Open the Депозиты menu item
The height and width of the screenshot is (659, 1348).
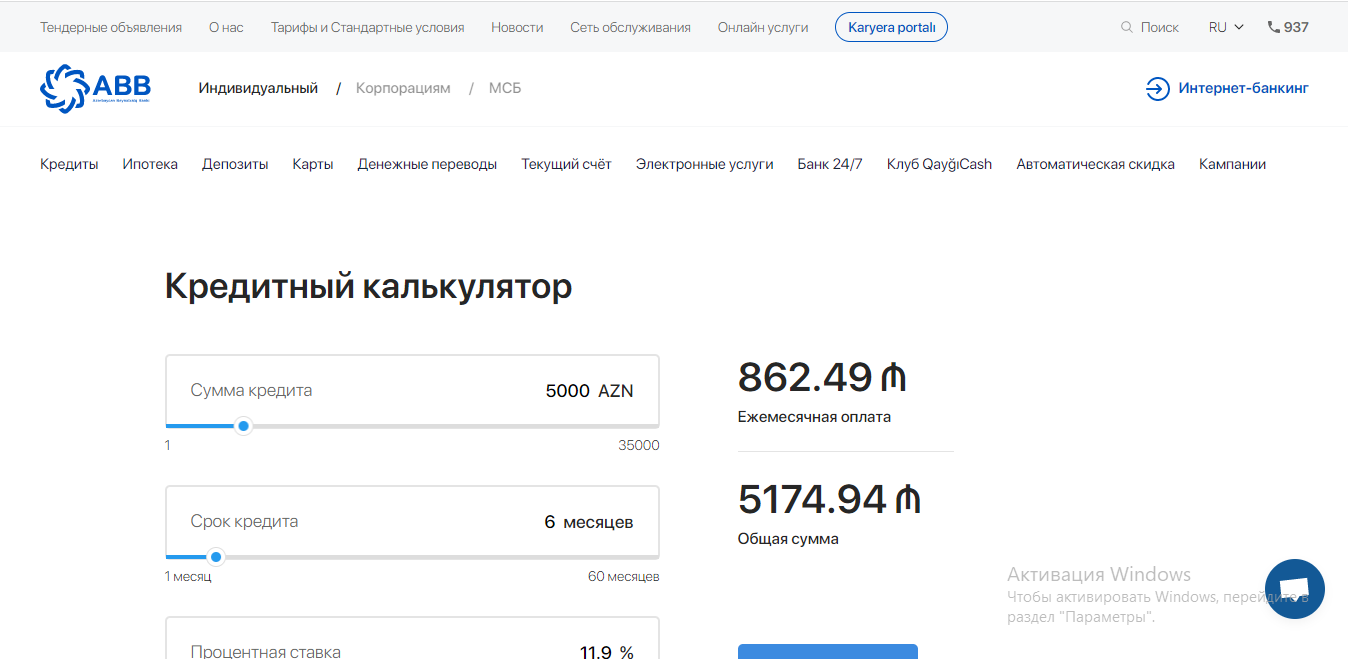tap(235, 164)
